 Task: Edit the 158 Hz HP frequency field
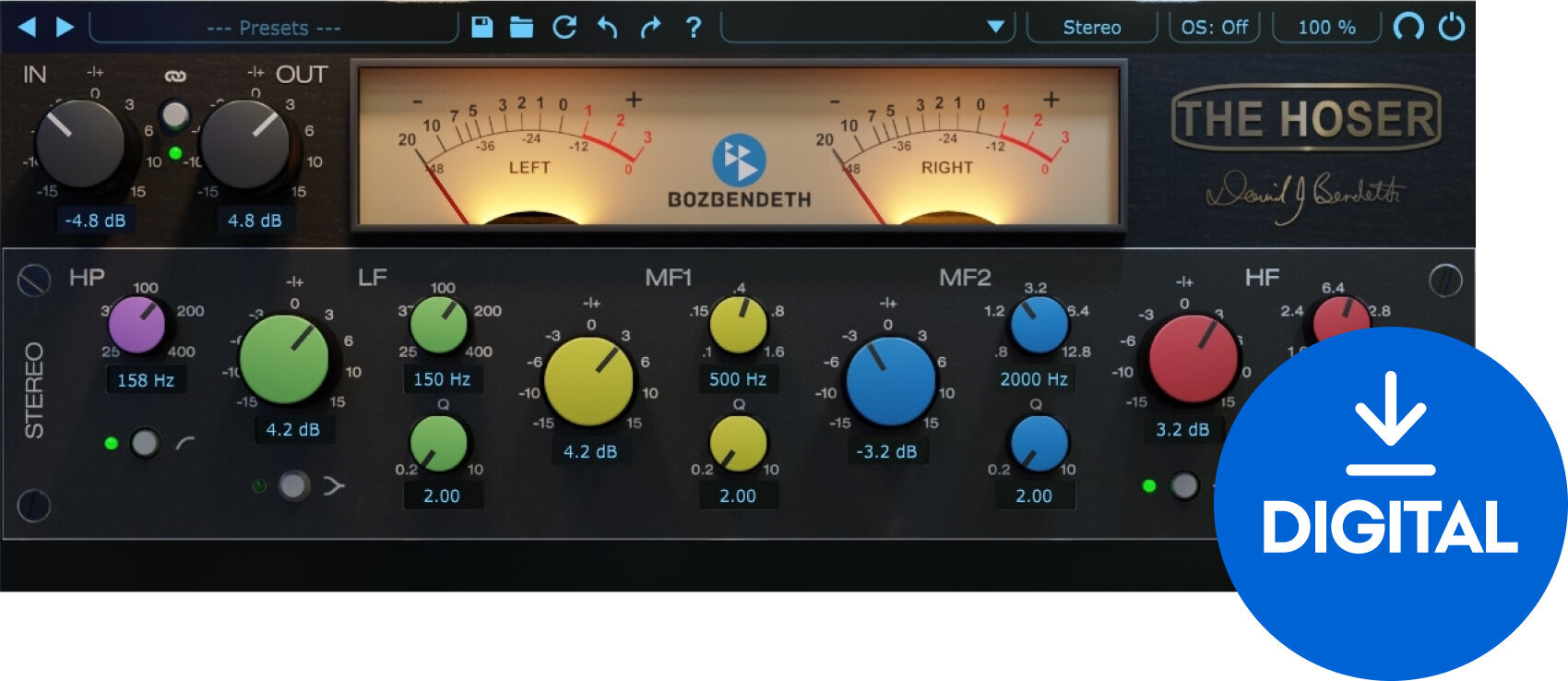click(146, 380)
